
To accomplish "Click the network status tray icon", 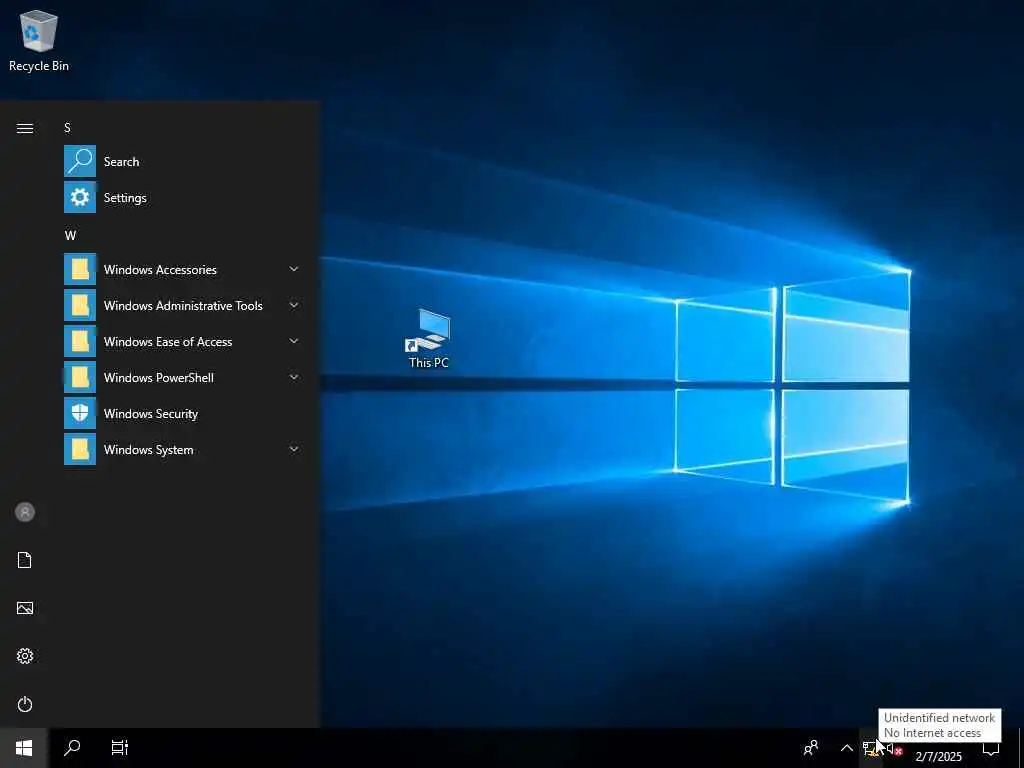I will coord(871,748).
